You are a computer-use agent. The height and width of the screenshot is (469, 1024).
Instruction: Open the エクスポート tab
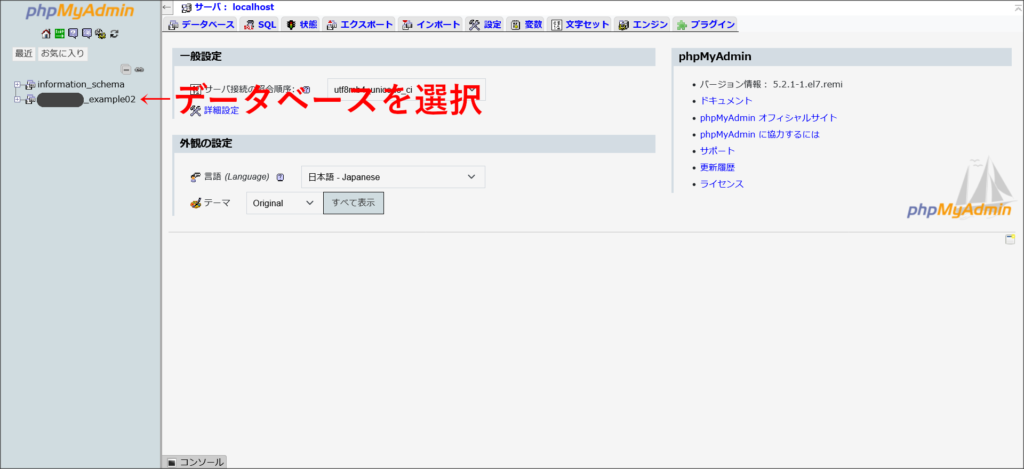tap(360, 25)
